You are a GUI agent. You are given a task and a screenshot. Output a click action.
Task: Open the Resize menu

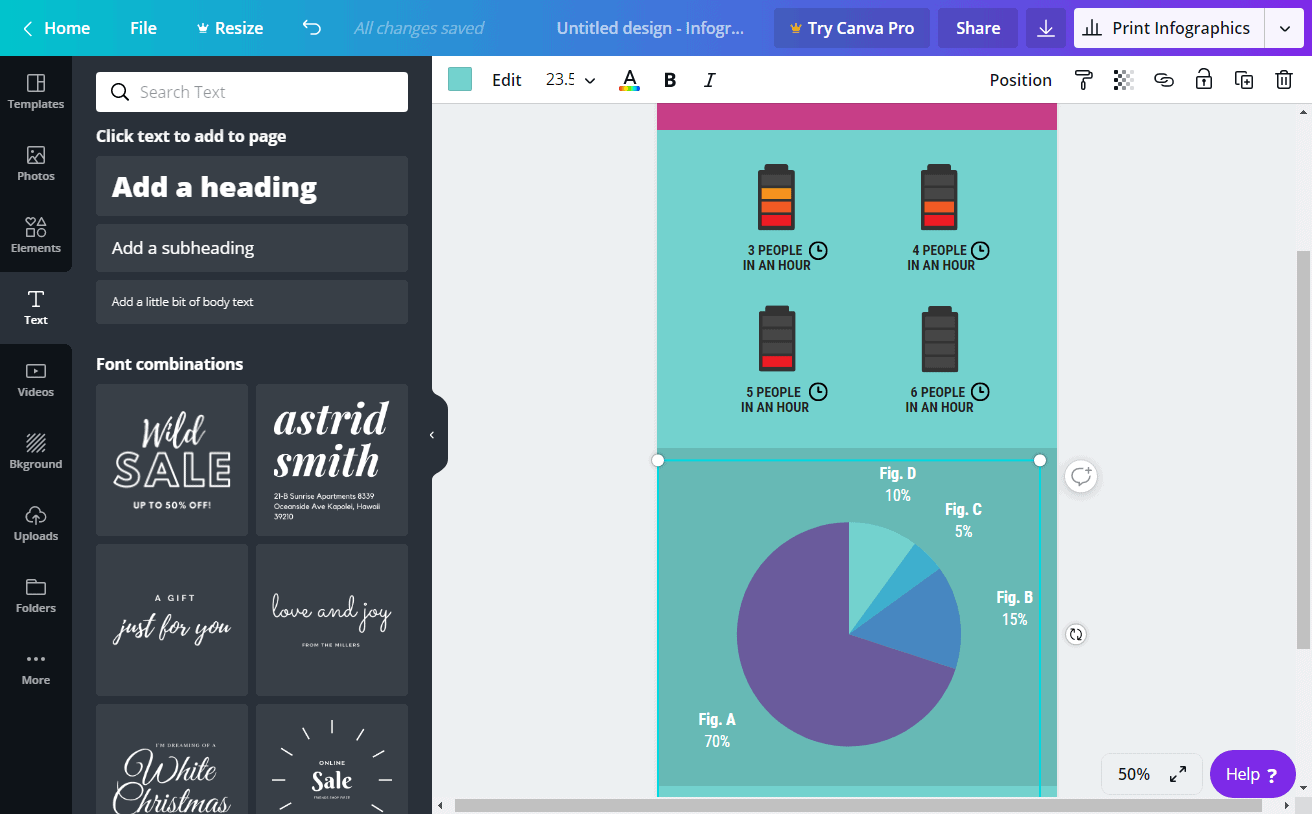229,28
